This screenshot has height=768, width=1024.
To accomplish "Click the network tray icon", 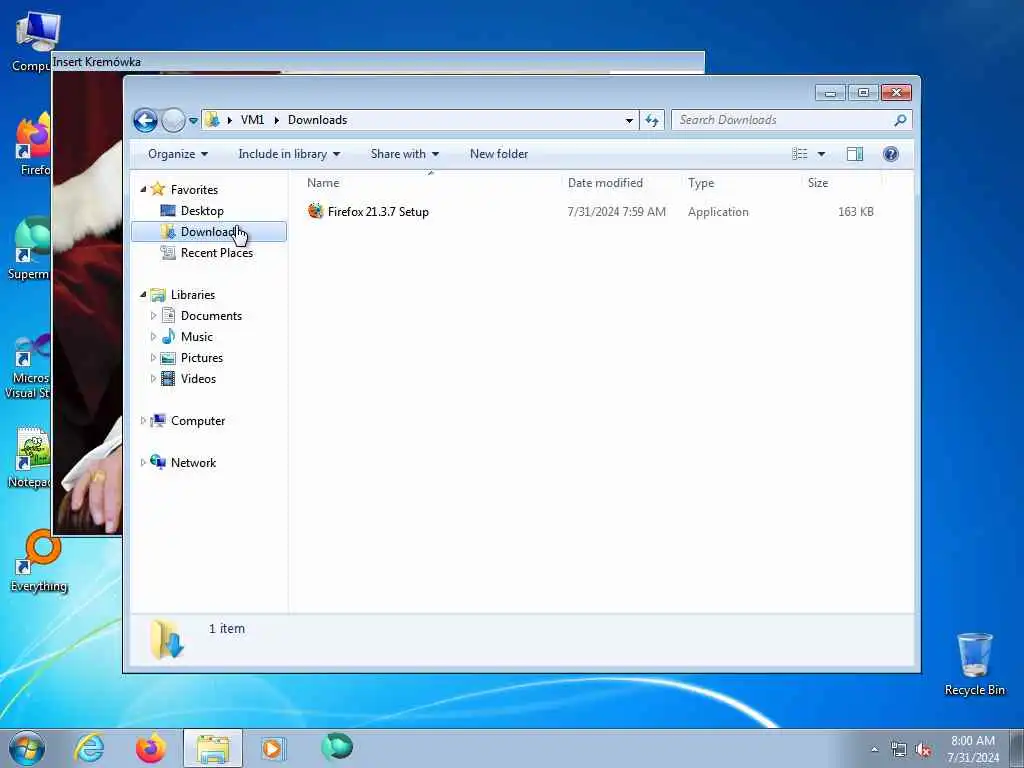I will click(899, 750).
